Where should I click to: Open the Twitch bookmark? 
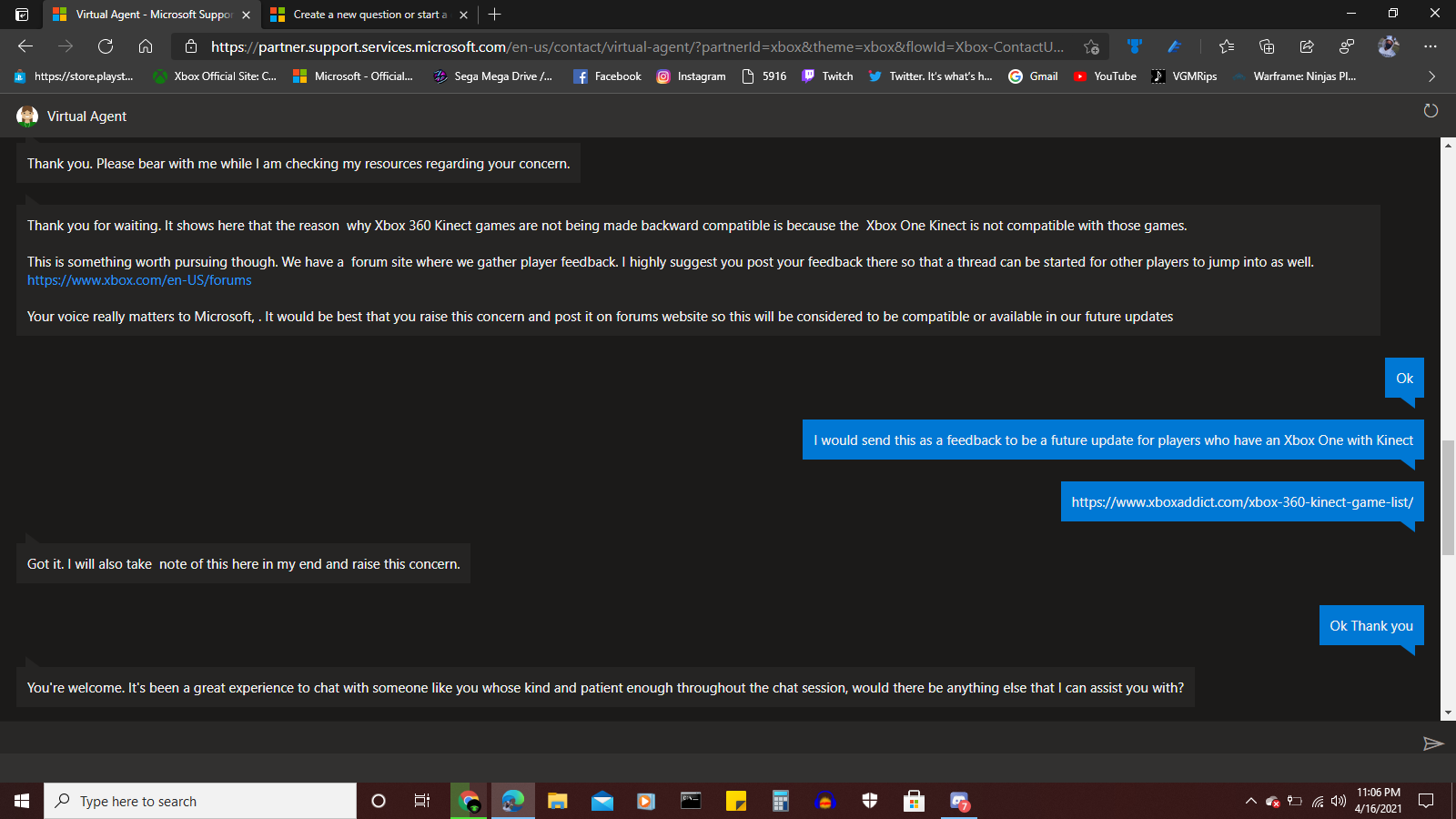827,76
